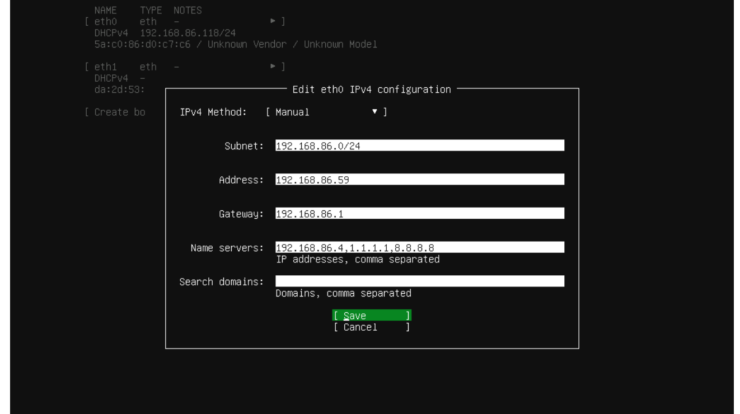Screen dimensions: 740x414
Task: Click the NAME column header
Action: click(106, 9)
